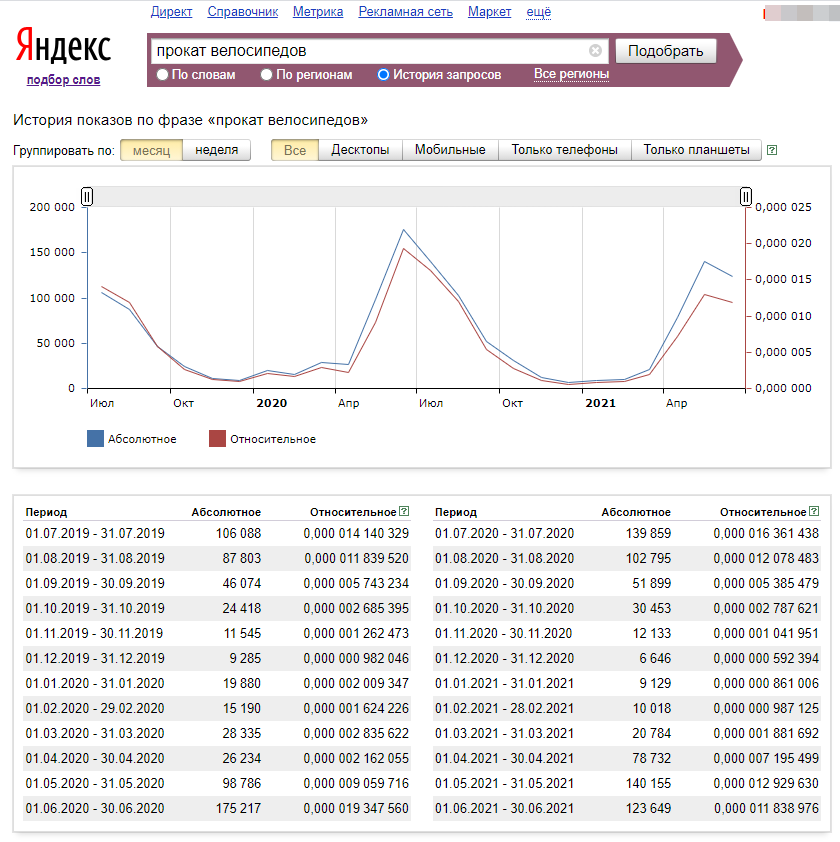Viewport: 840px width, 842px height.
Task: Open the Метрика link
Action: (x=318, y=12)
